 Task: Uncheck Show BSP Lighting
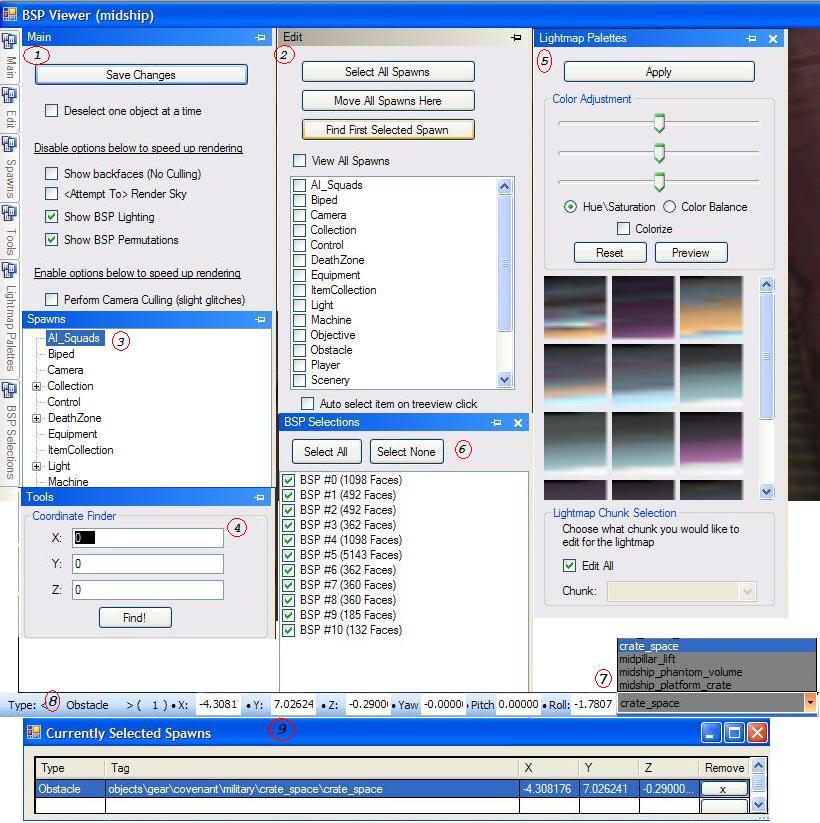(52, 217)
